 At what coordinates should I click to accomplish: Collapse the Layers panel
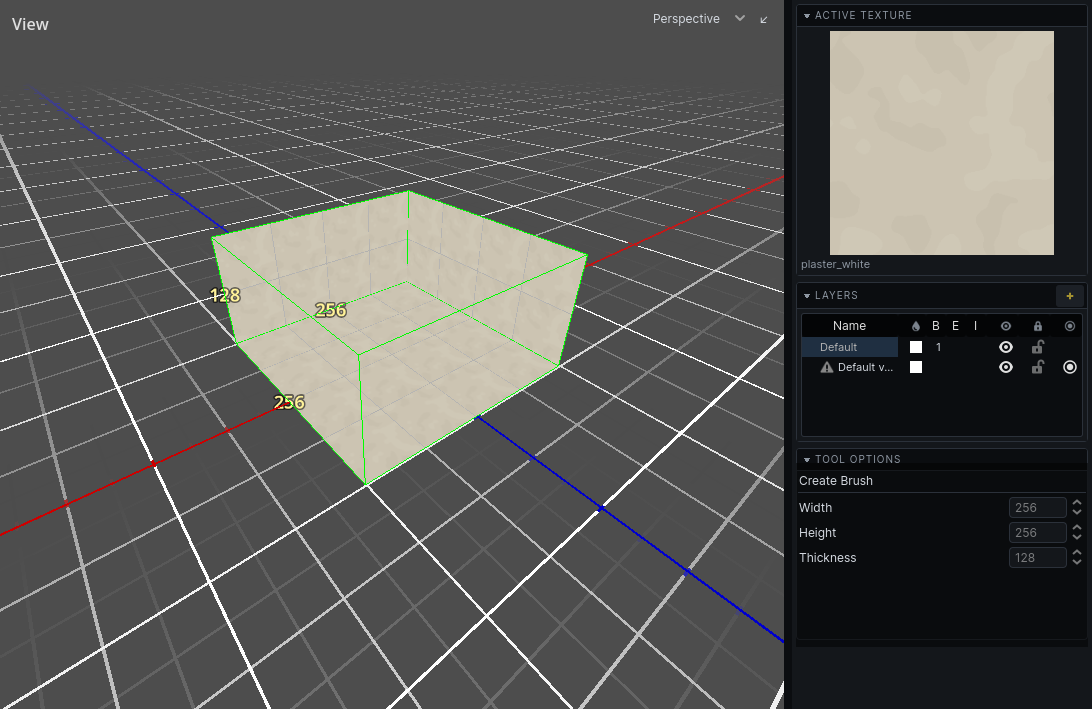pos(807,296)
